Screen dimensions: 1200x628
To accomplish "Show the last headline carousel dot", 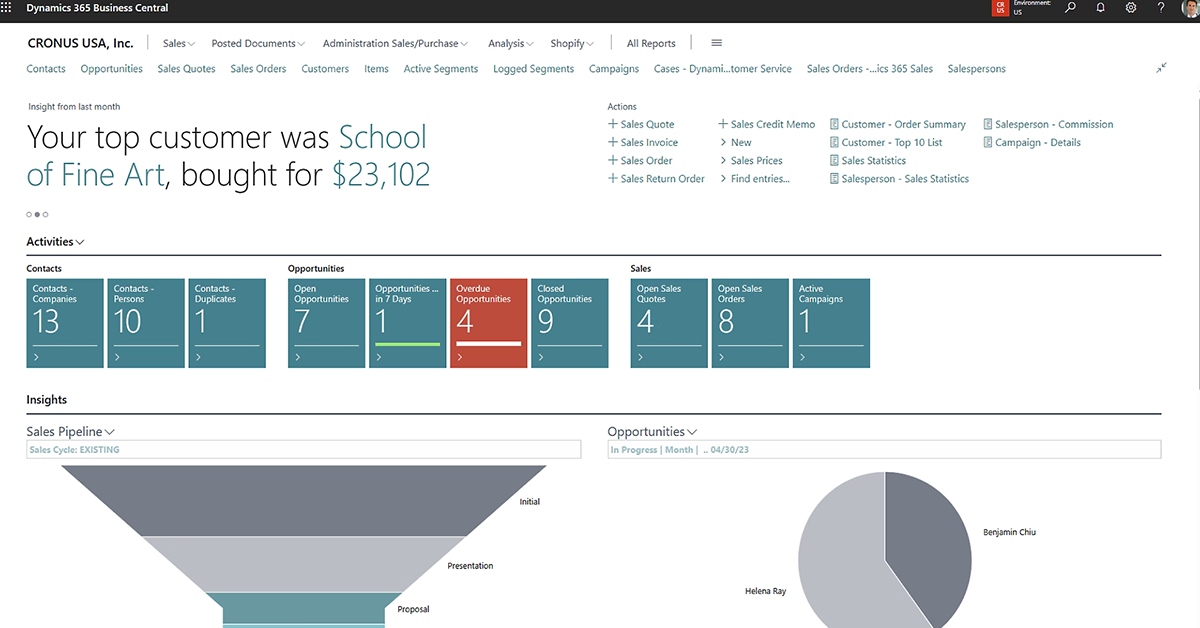I will coord(45,214).
